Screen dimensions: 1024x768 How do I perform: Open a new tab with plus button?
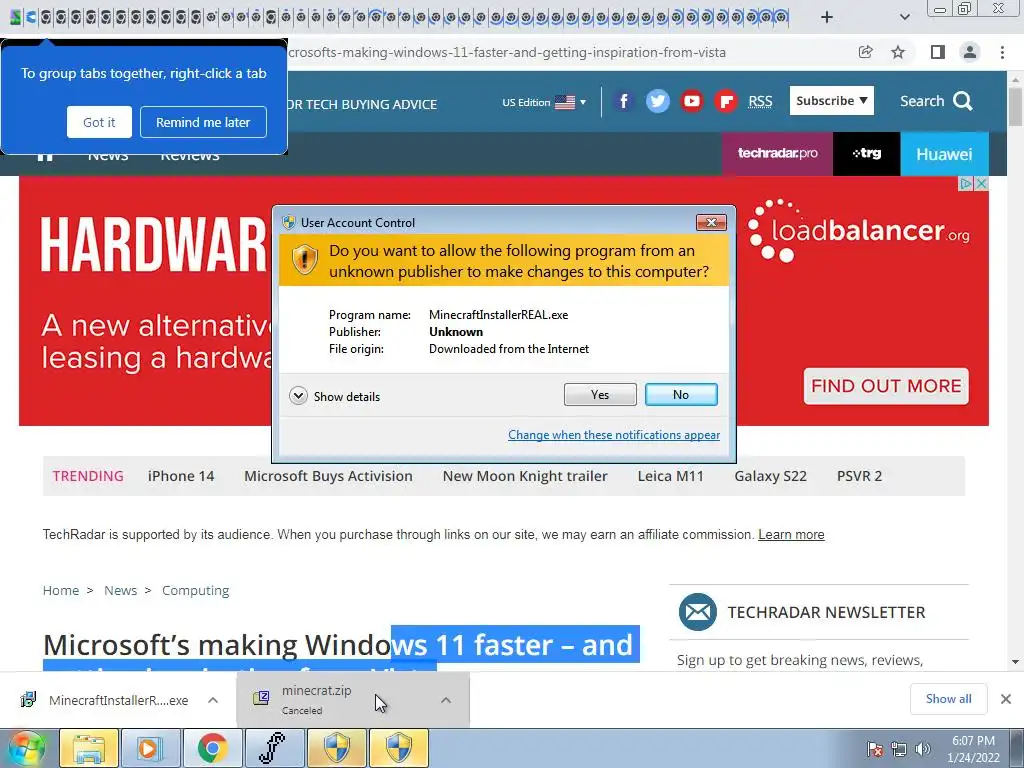(x=827, y=17)
